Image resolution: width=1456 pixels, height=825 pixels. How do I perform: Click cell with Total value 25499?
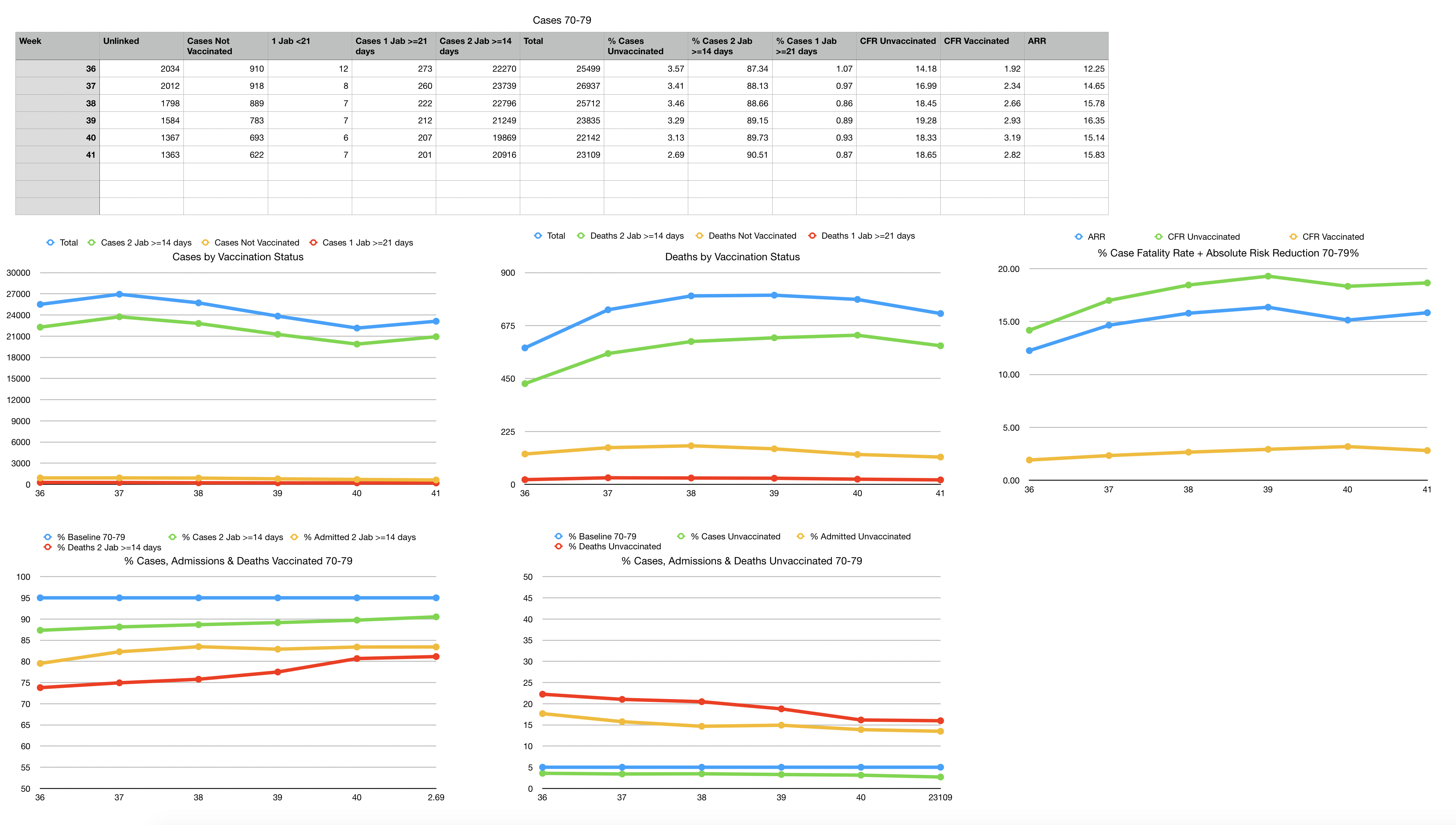[561, 69]
